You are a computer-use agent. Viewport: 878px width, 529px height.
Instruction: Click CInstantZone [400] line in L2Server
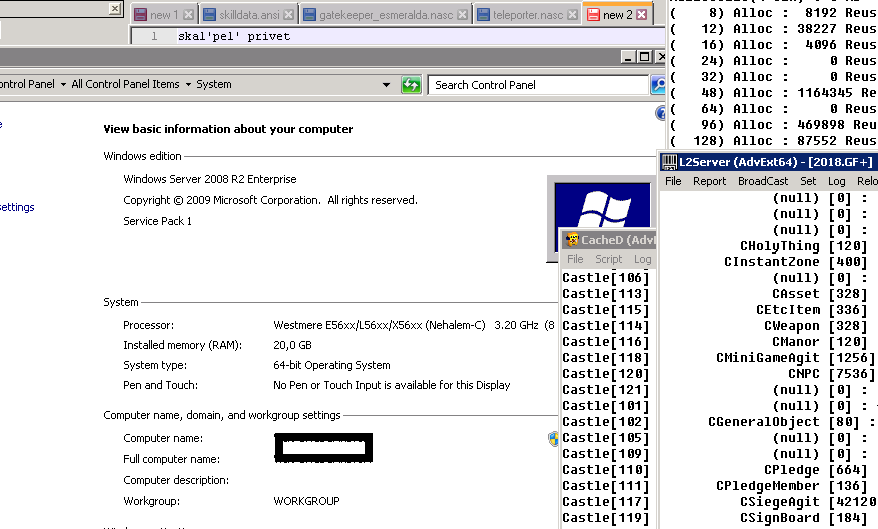(796, 262)
